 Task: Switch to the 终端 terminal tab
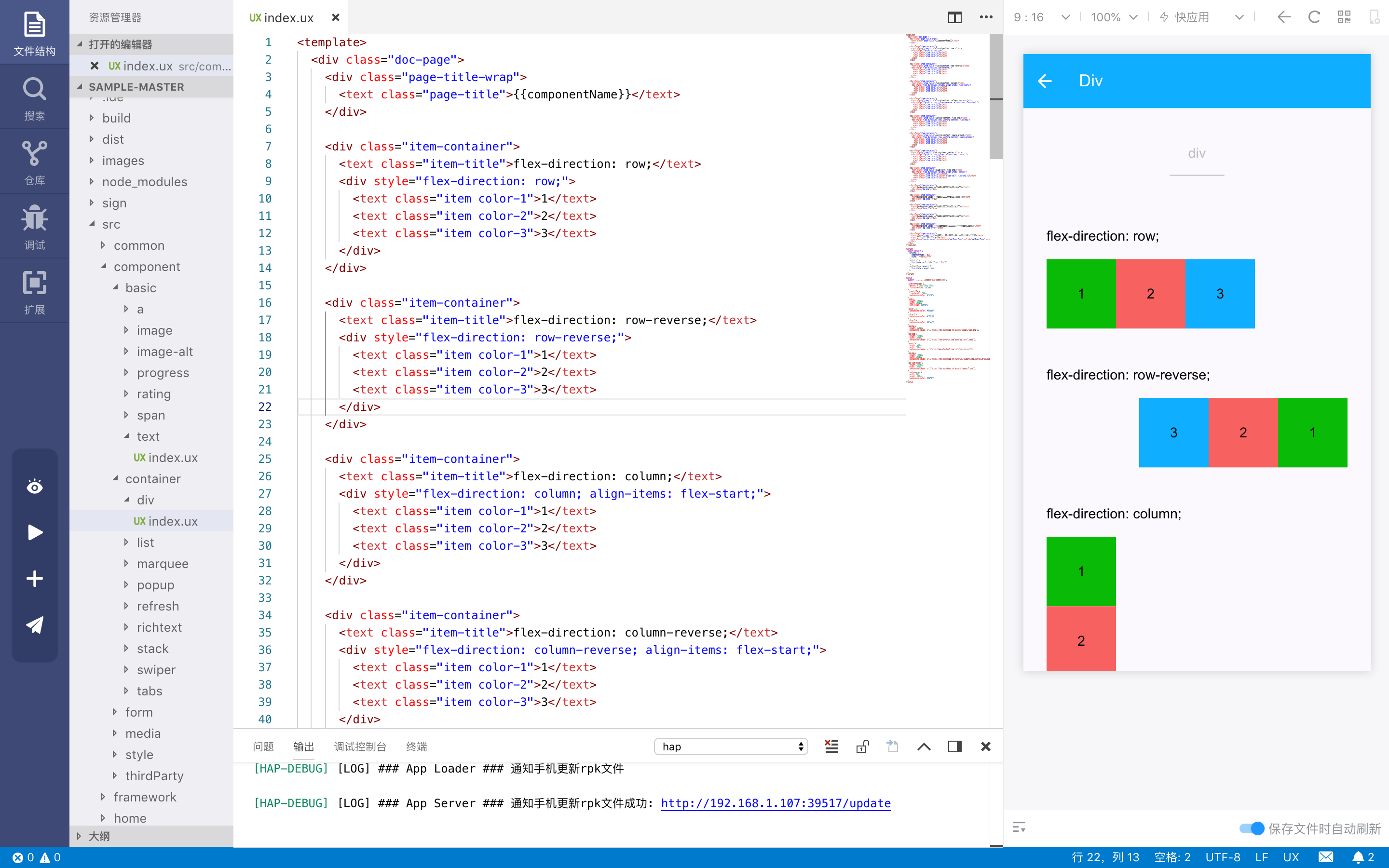coord(416,746)
